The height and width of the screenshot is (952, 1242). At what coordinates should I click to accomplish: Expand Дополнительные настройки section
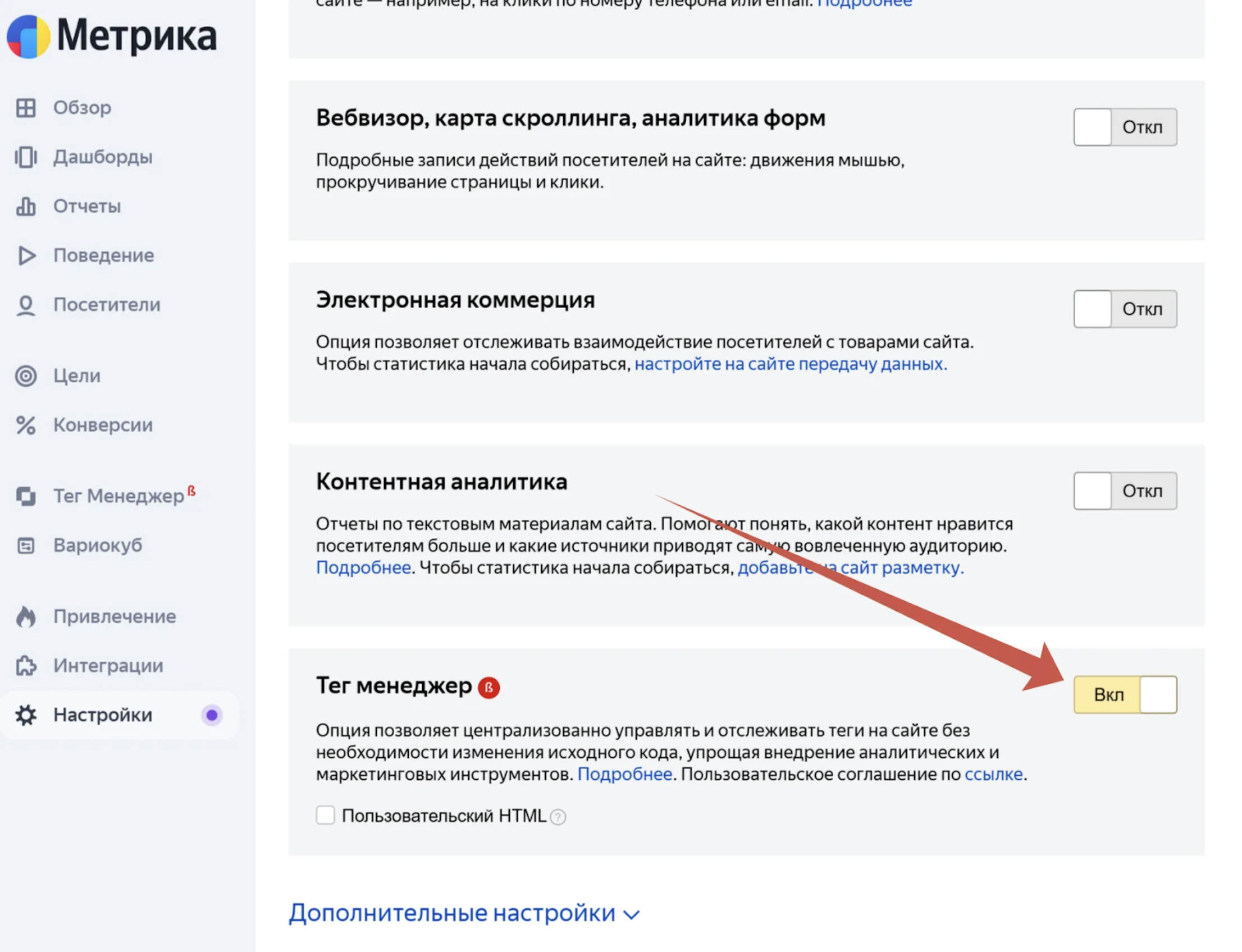[464, 913]
